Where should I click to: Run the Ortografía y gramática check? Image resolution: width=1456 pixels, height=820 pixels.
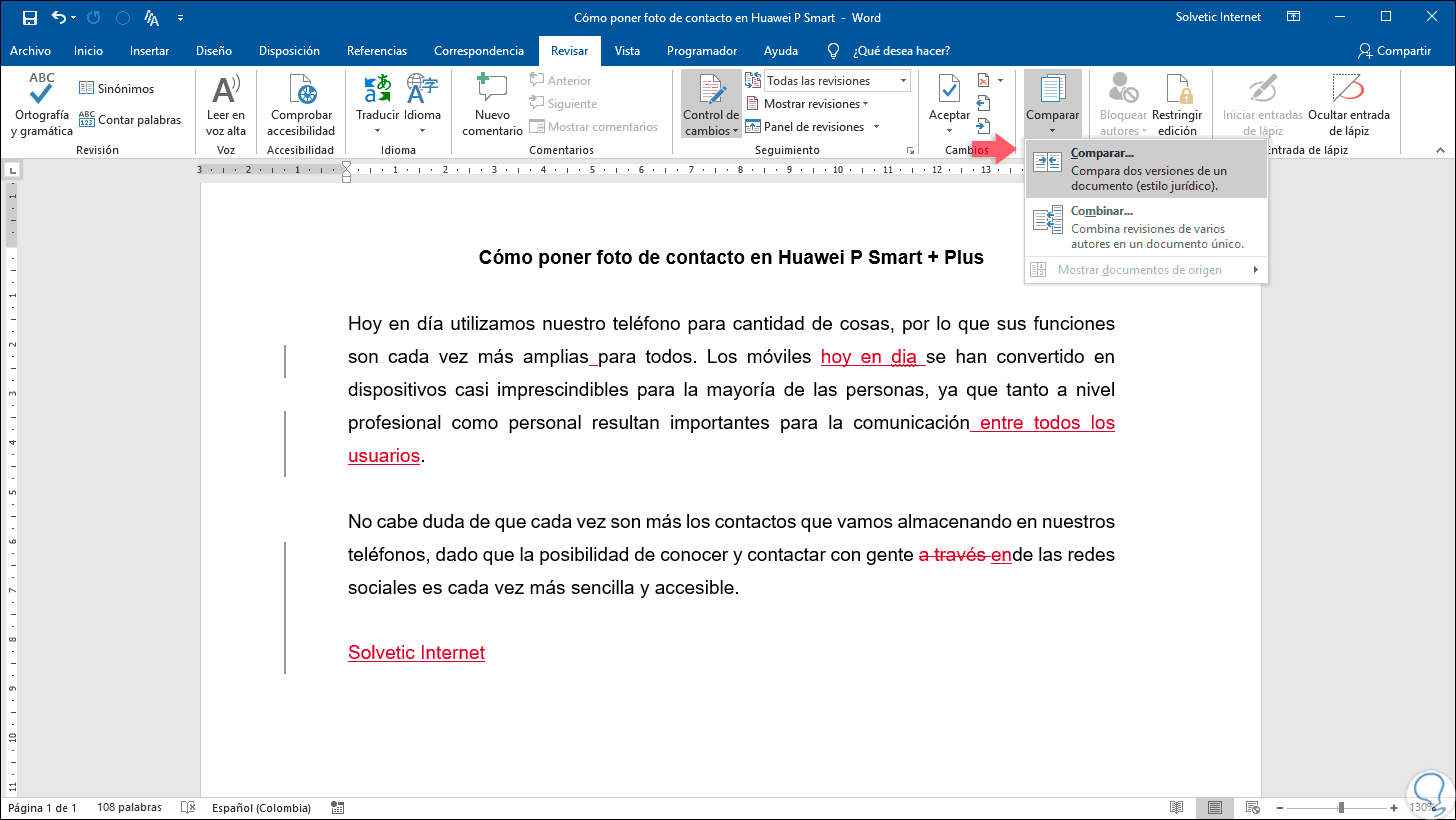42,104
